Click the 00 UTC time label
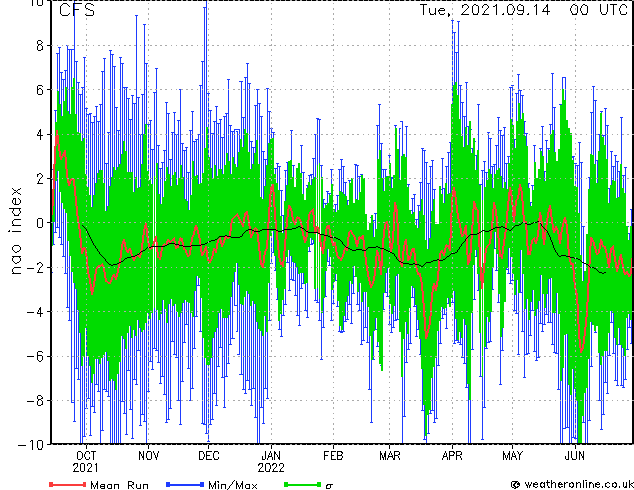The image size is (634, 490). (x=598, y=10)
